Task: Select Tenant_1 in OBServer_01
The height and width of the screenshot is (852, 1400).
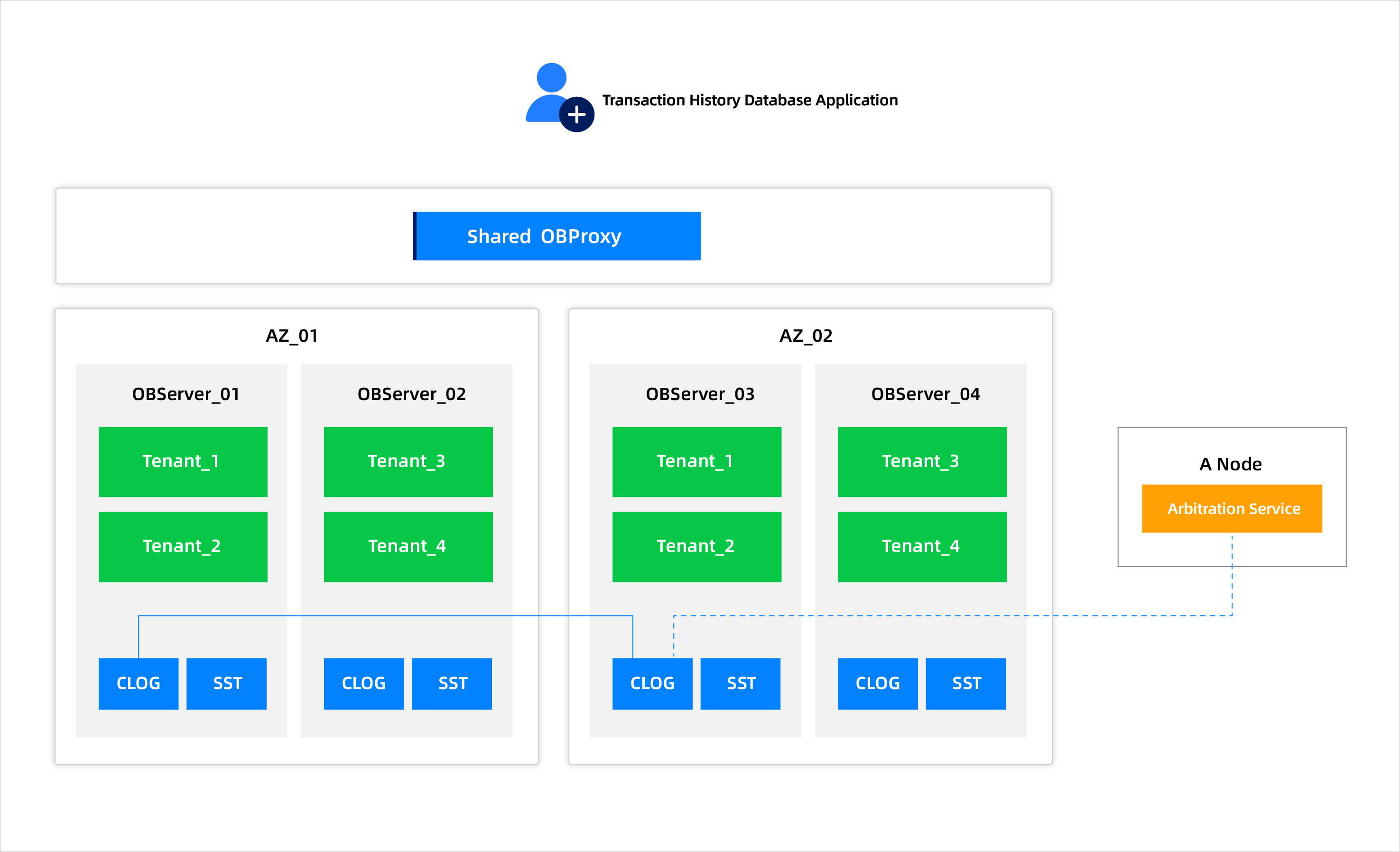Action: click(x=182, y=461)
